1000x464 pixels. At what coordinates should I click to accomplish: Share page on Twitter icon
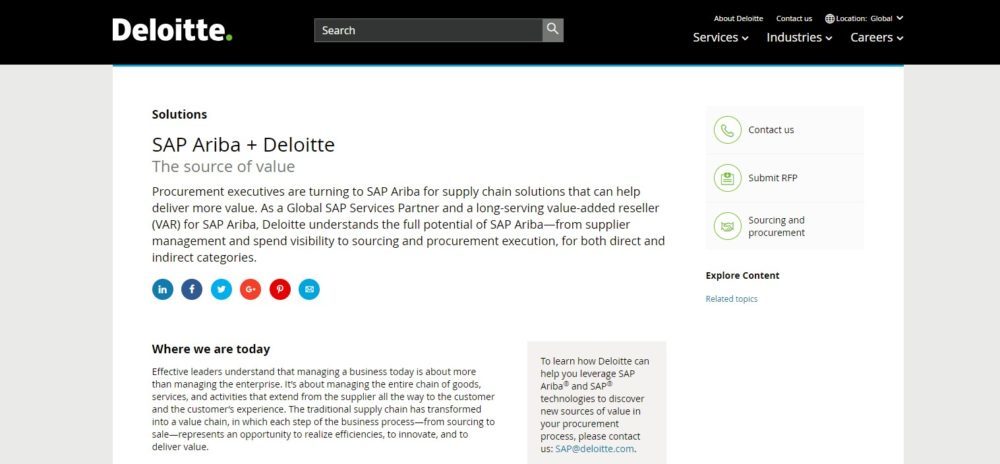(x=221, y=289)
